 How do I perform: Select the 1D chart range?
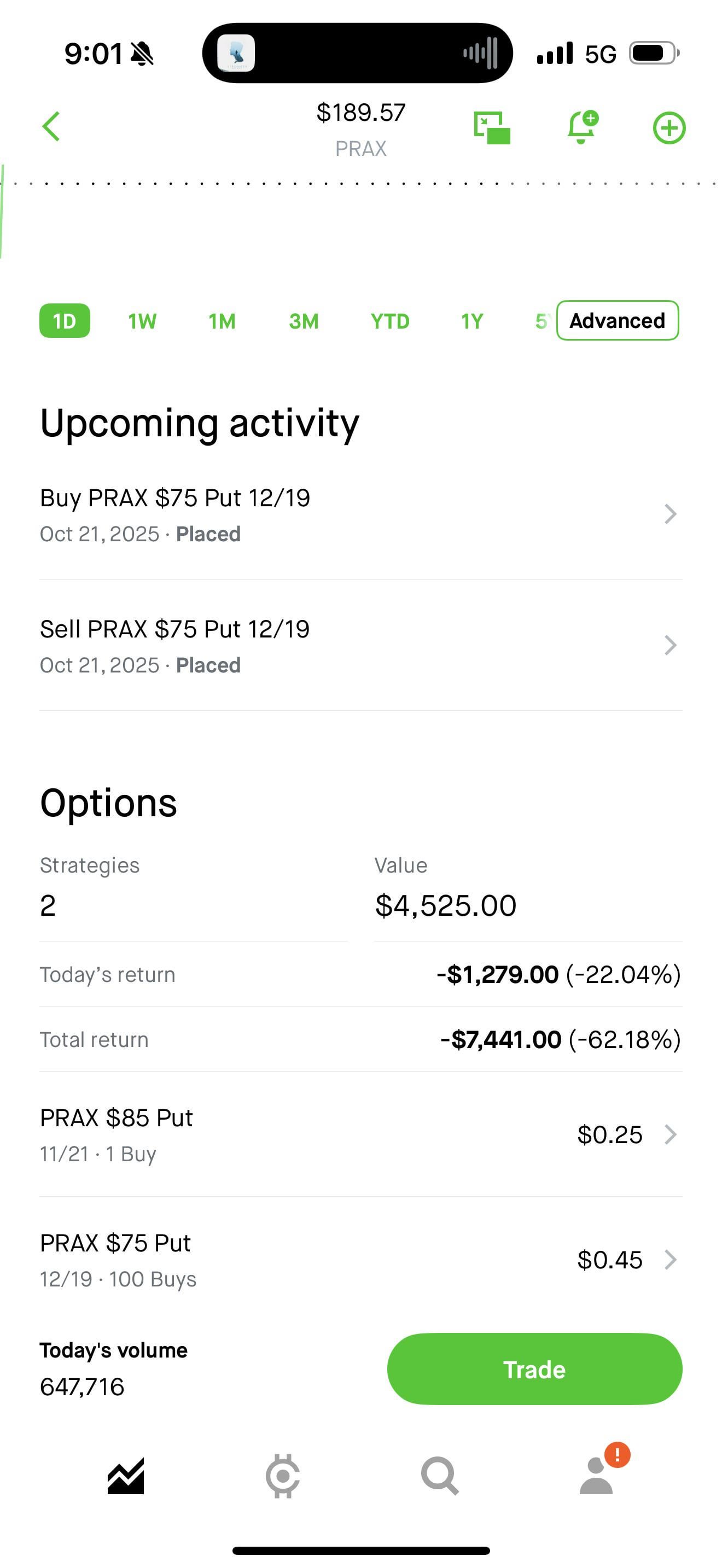coord(65,321)
